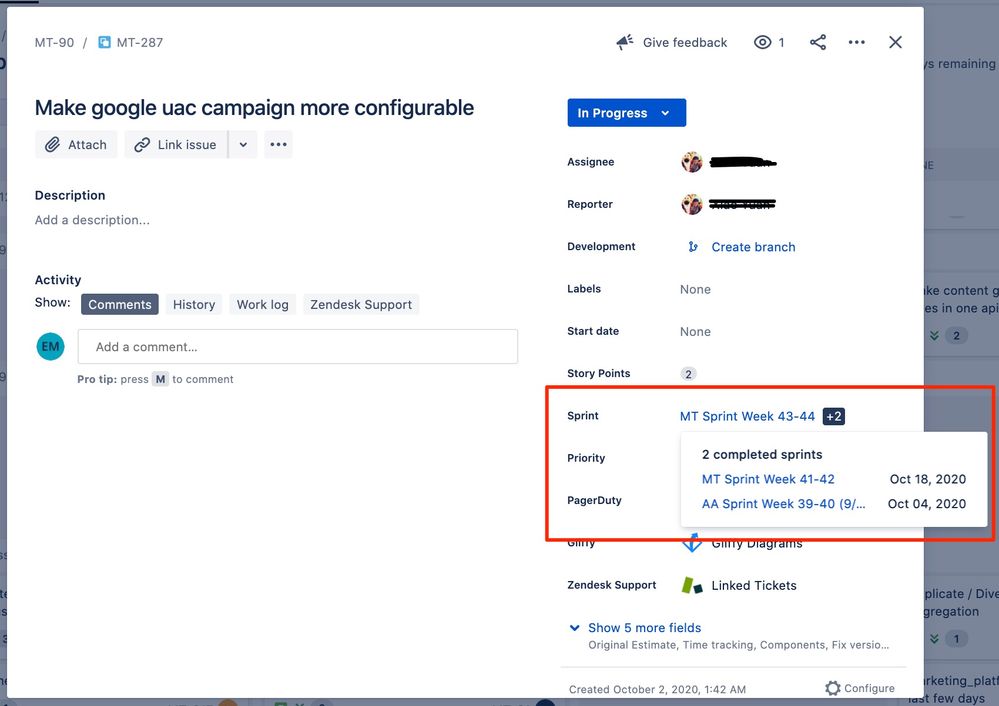Open the issue actions ellipsis menu in header
The image size is (999, 706).
click(857, 42)
